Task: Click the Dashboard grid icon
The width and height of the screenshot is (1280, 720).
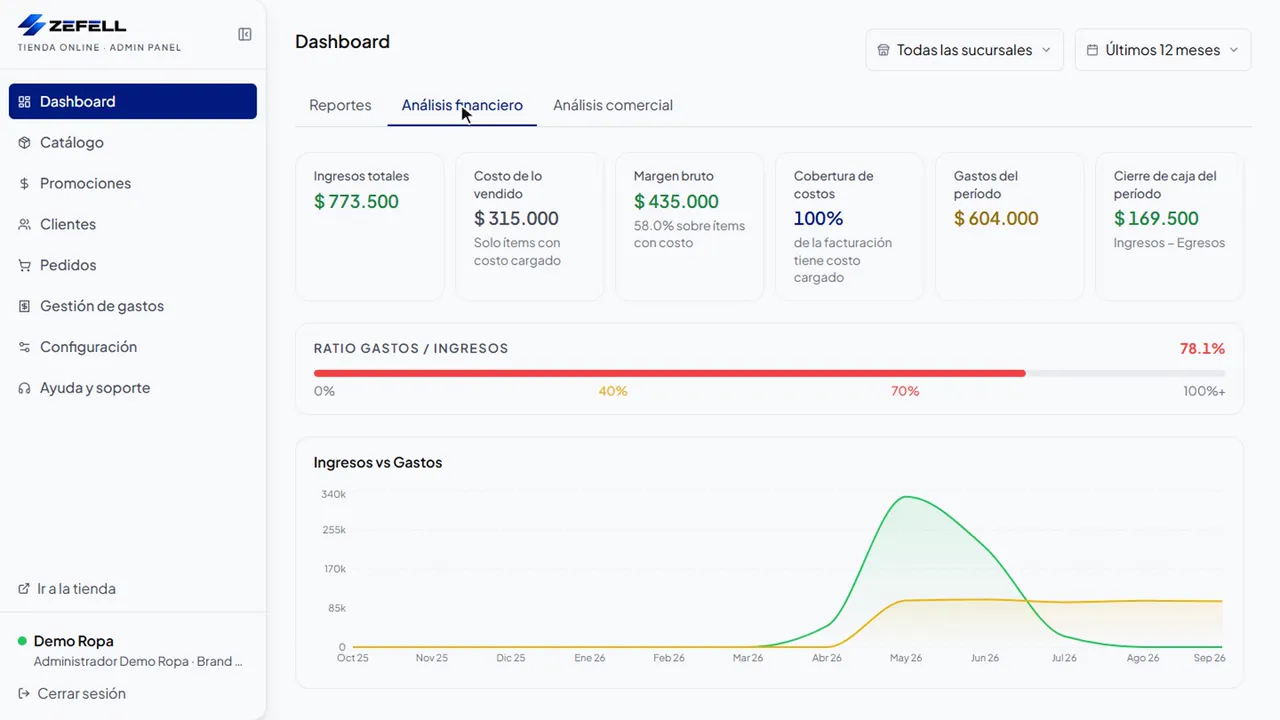Action: [25, 102]
